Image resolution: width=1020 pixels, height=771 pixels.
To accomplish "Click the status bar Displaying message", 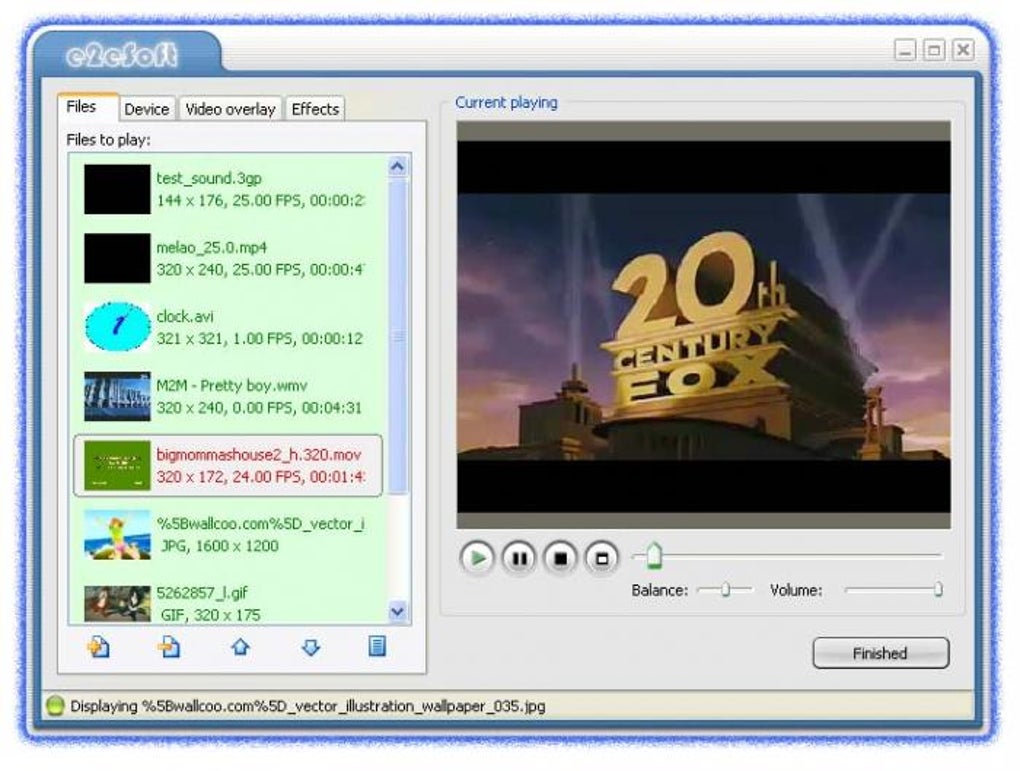I will coord(308,706).
